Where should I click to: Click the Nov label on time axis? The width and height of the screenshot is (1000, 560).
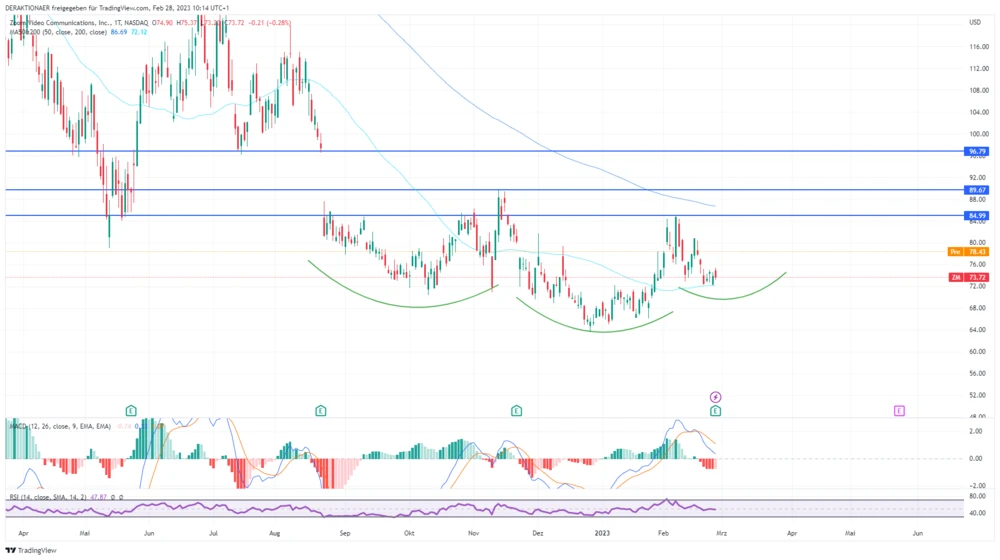coord(473,533)
